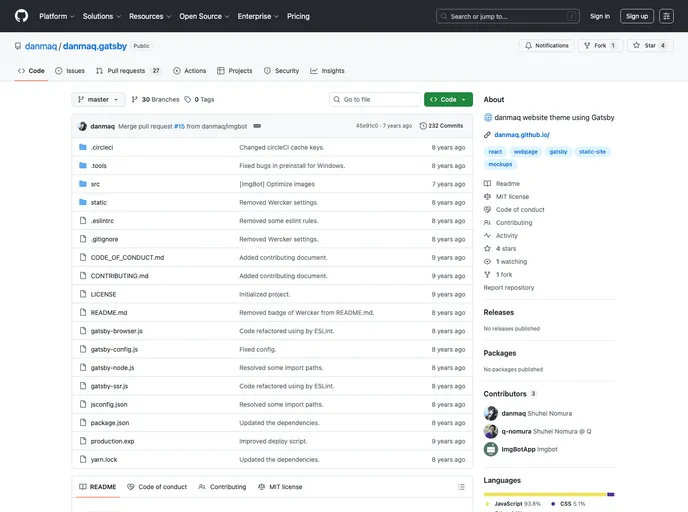Click the Notifications bell button
The width and height of the screenshot is (688, 512).
point(546,46)
